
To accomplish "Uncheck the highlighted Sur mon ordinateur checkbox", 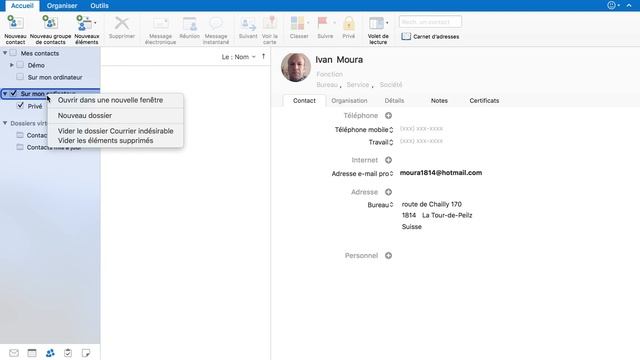I will pos(13,93).
